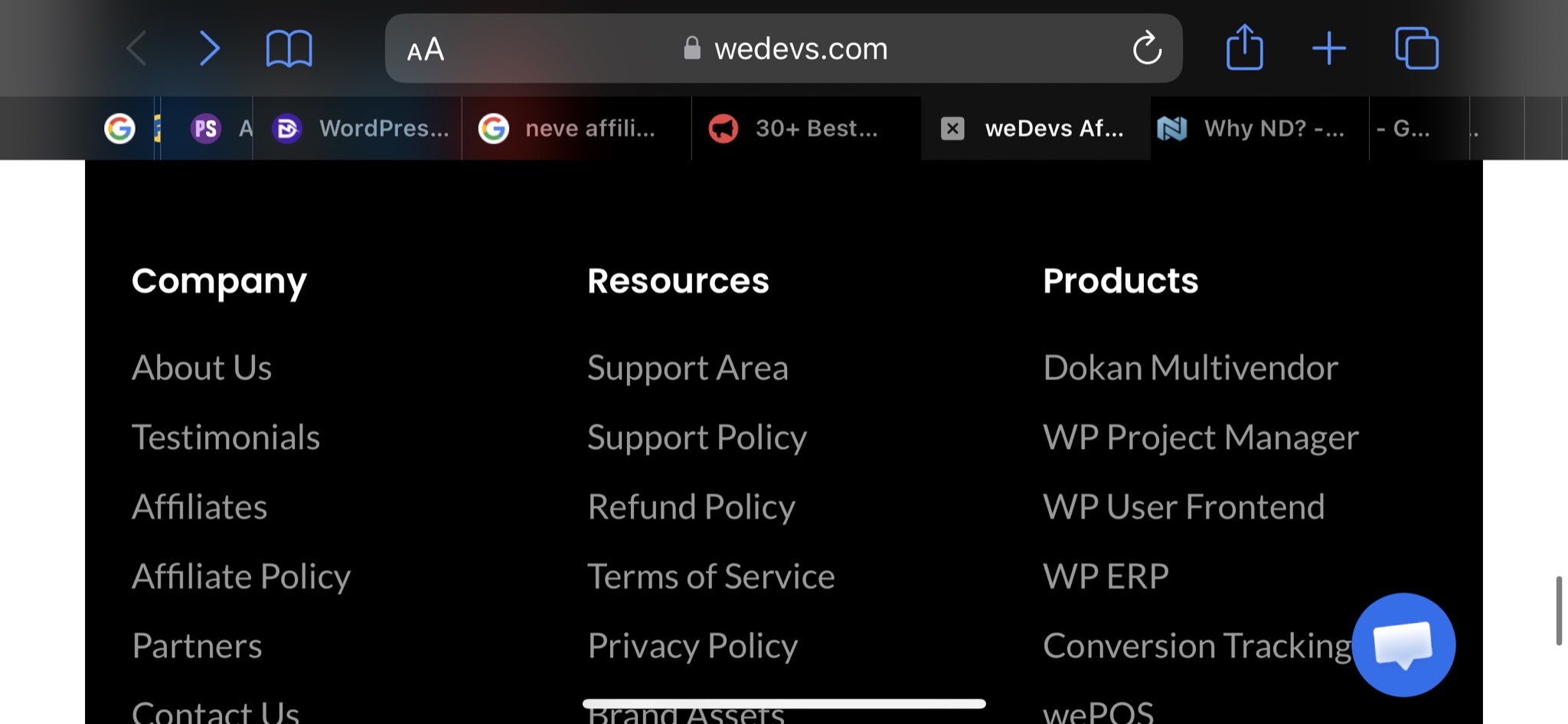Switch to the 30+ Best... tab

pyautogui.click(x=806, y=129)
